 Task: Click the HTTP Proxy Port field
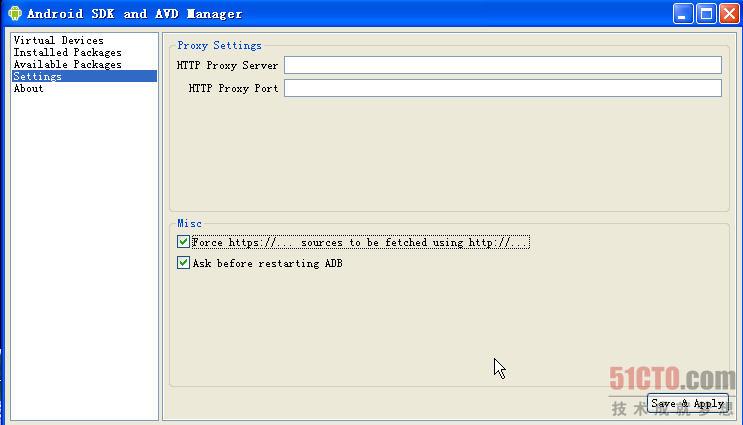[503, 88]
